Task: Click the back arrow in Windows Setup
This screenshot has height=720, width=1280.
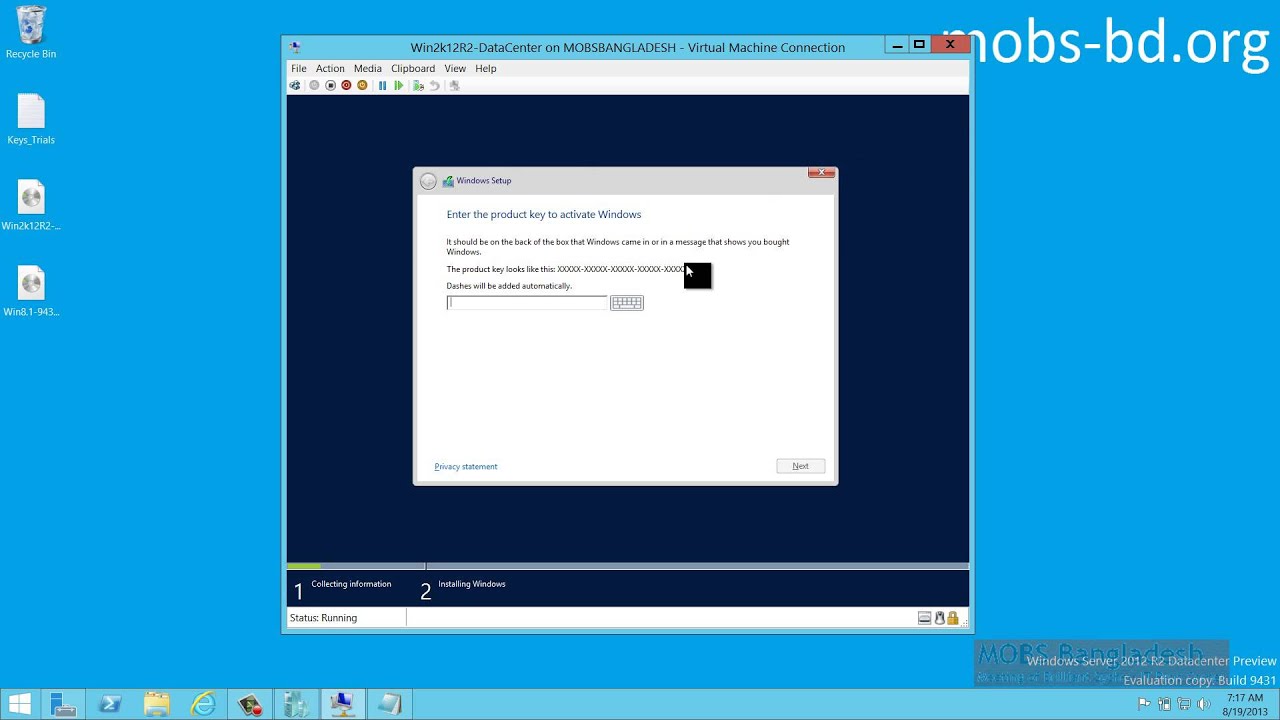Action: coord(428,181)
